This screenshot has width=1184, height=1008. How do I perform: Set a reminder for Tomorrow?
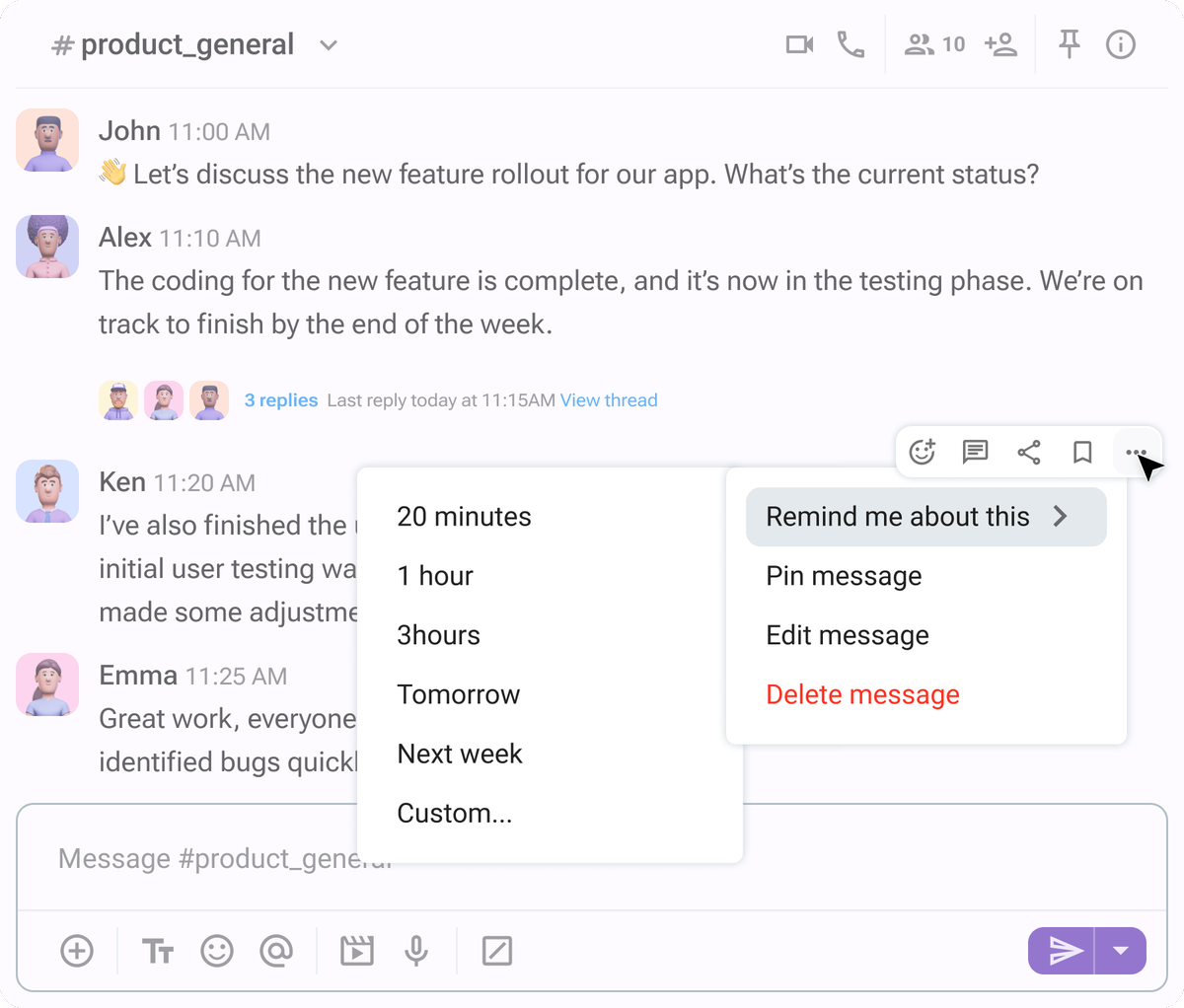pos(458,693)
